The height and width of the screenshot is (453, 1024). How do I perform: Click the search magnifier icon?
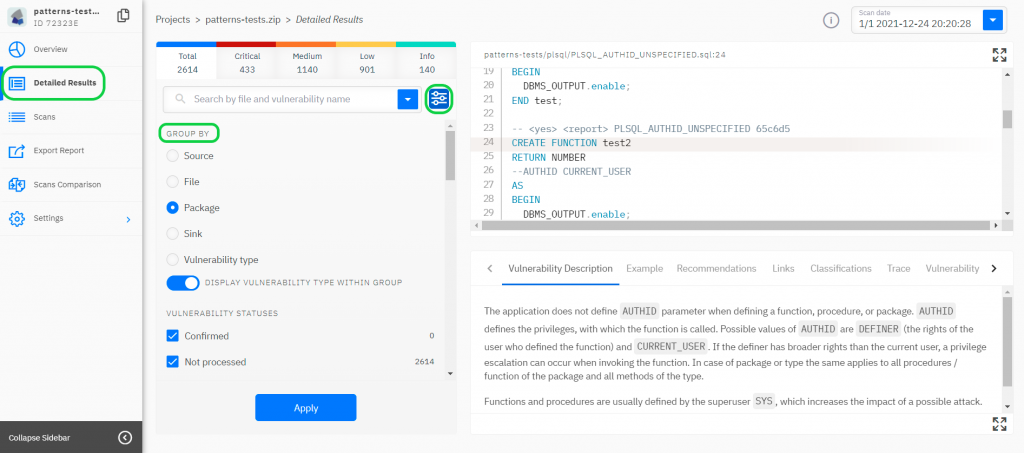[x=180, y=99]
